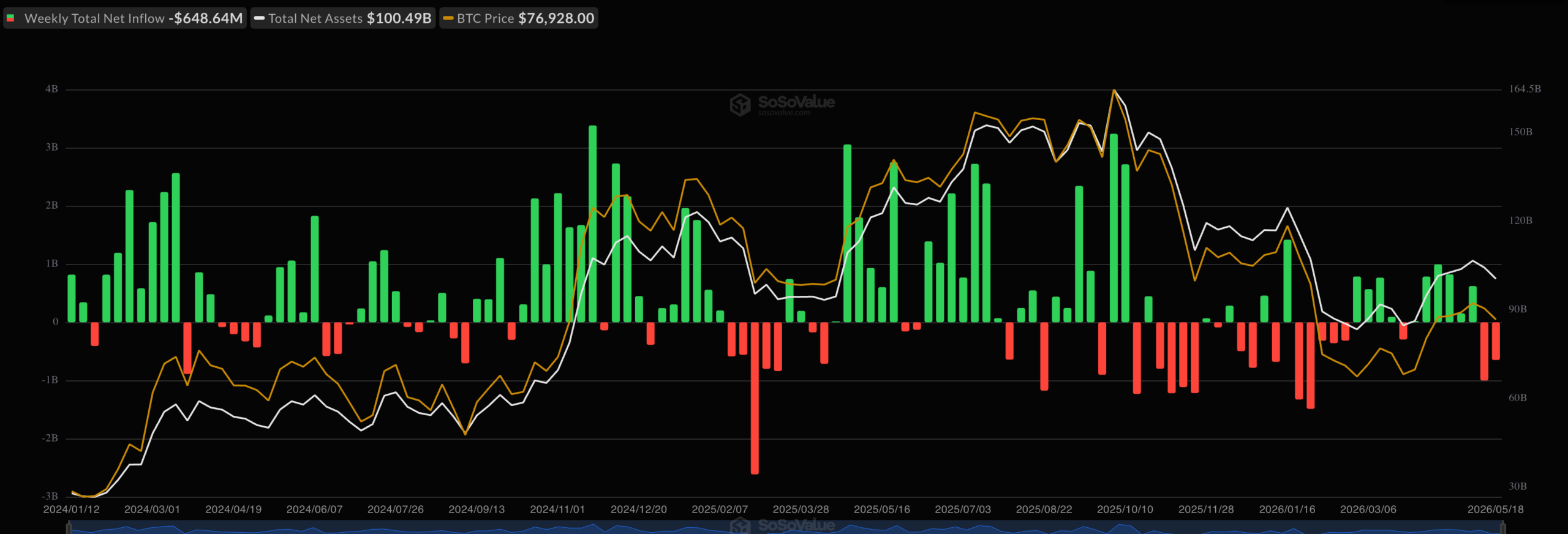This screenshot has height=534, width=1568.
Task: Click the 4B left axis label
Action: [x=51, y=89]
